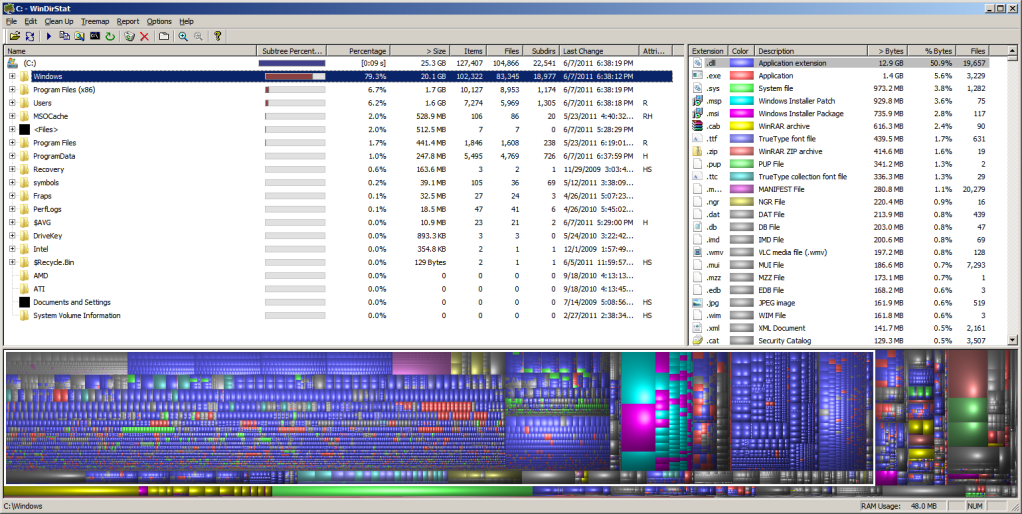1022x514 pixels.
Task: Sort by the Items column header
Action: coord(467,51)
